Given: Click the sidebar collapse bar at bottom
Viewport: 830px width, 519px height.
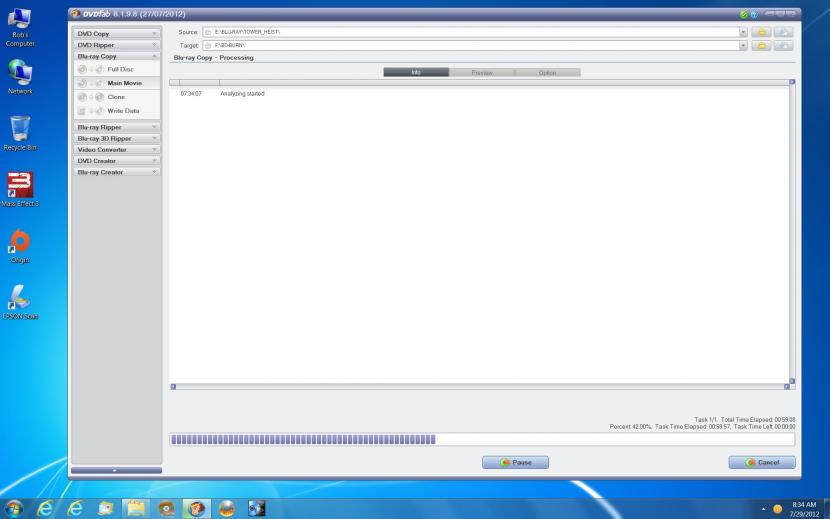Looking at the screenshot, I should click(116, 470).
